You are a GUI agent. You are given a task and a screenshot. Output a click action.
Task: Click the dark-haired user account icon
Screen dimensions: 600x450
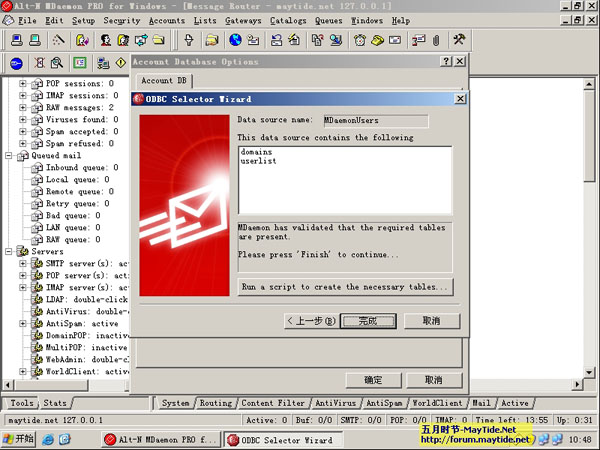105,40
